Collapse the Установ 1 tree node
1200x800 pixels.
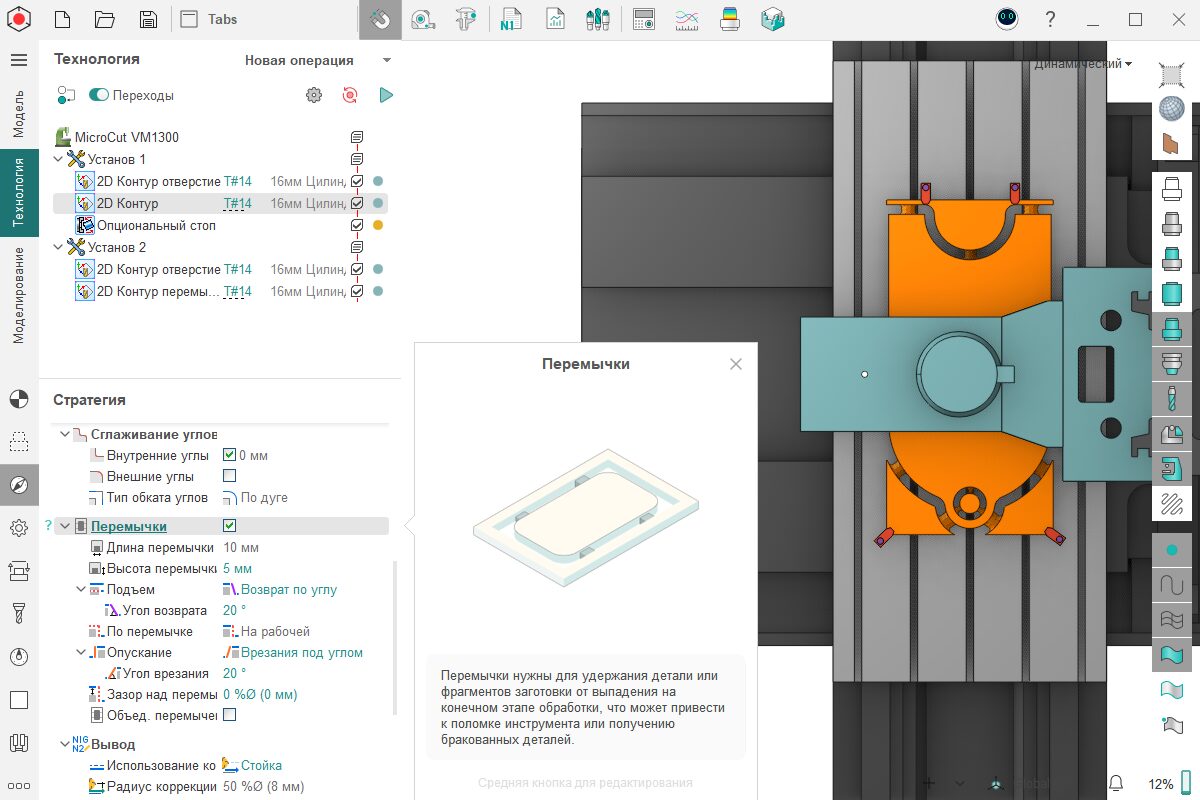[x=58, y=159]
